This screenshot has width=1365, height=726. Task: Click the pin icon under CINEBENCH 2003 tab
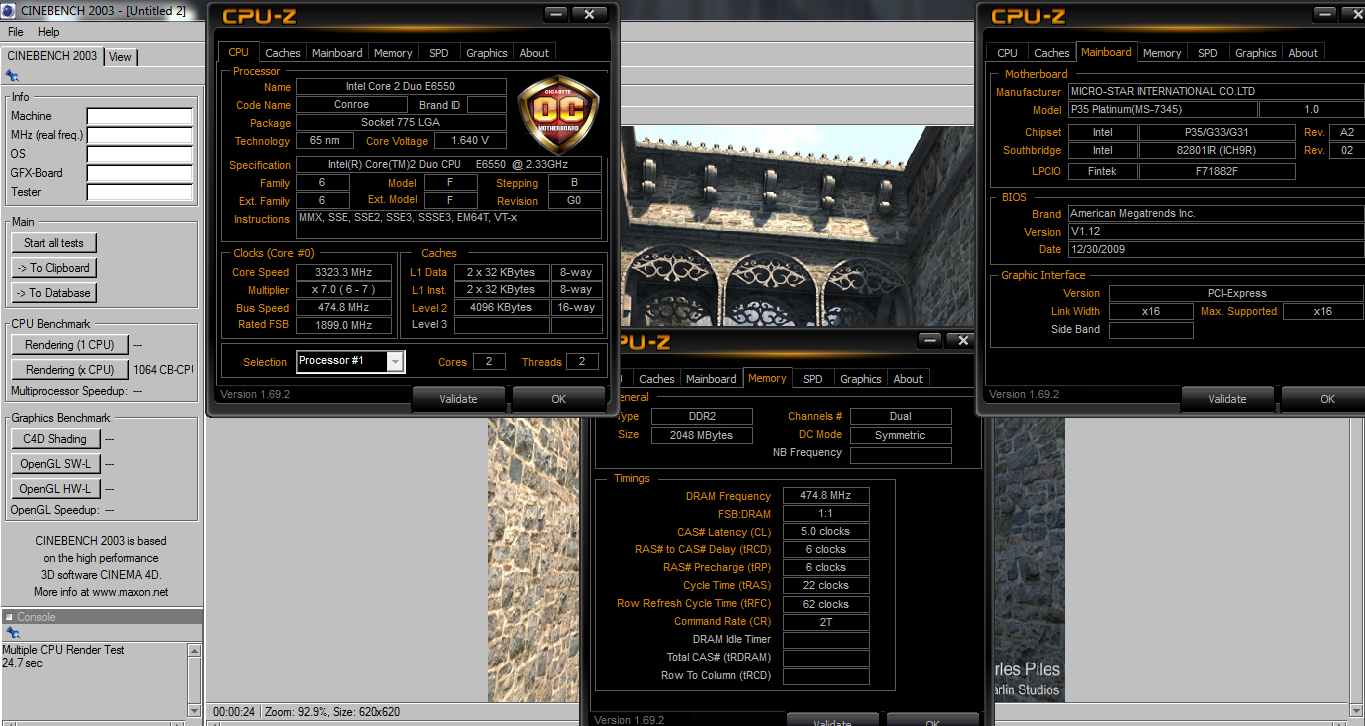(12, 75)
